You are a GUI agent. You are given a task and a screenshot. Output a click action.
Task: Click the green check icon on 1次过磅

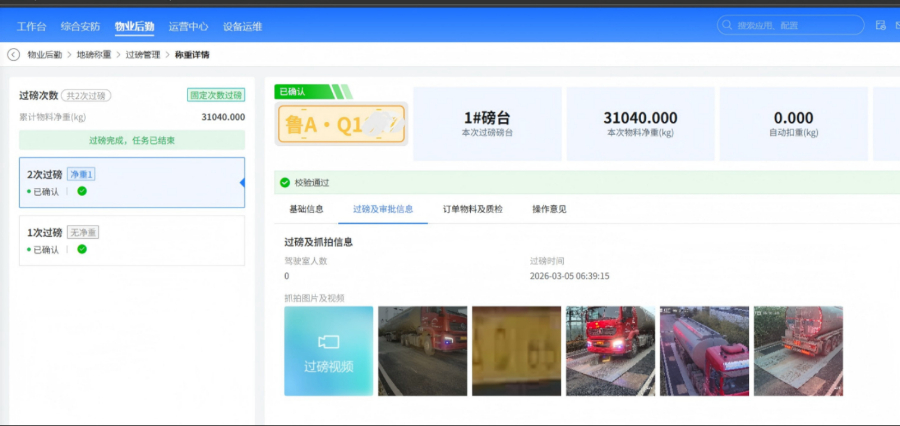pyautogui.click(x=82, y=249)
